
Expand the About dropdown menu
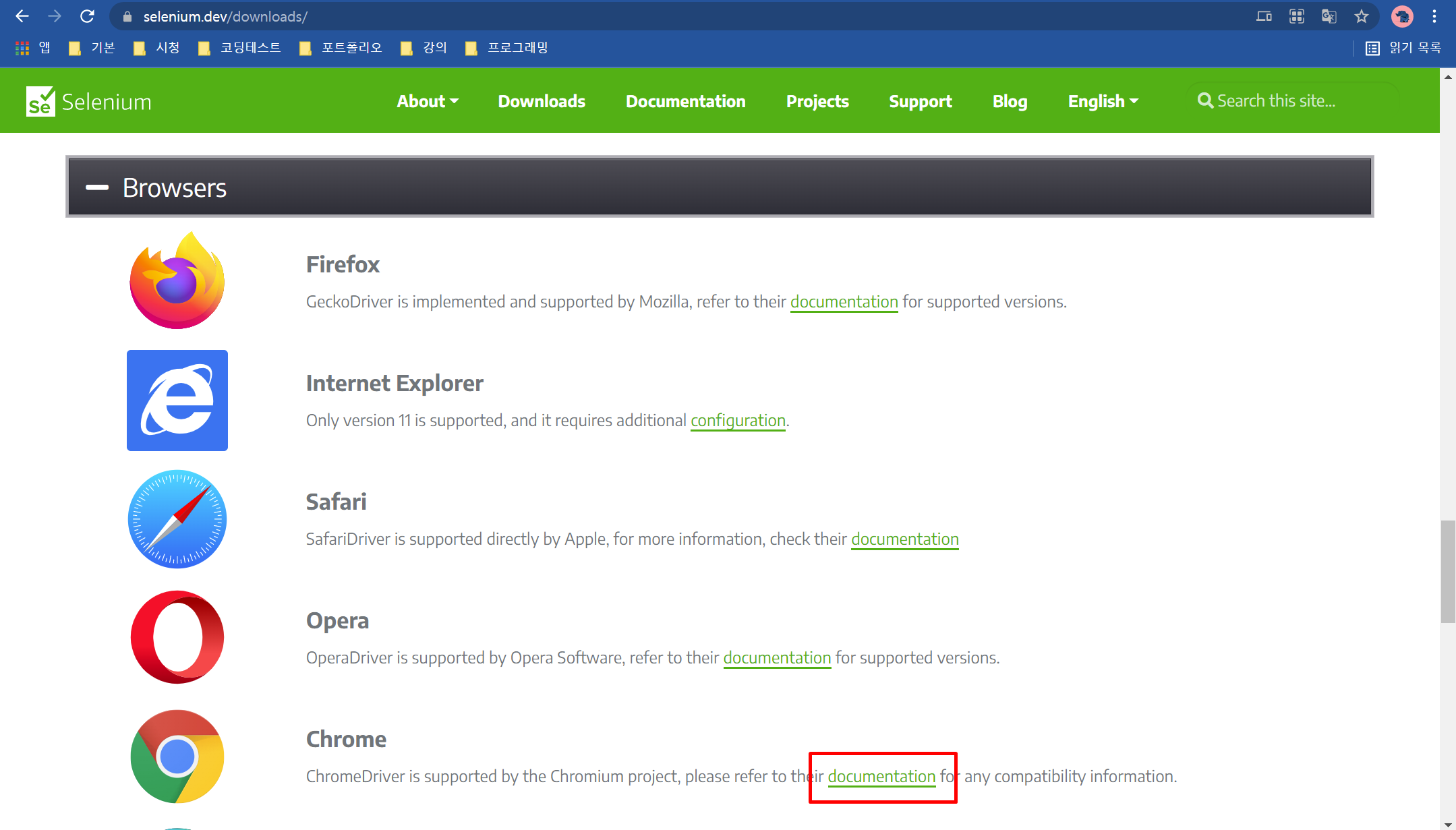(x=428, y=101)
